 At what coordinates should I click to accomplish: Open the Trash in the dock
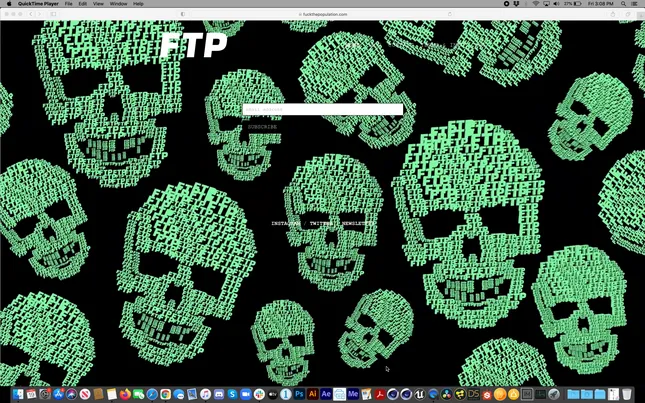(x=626, y=394)
